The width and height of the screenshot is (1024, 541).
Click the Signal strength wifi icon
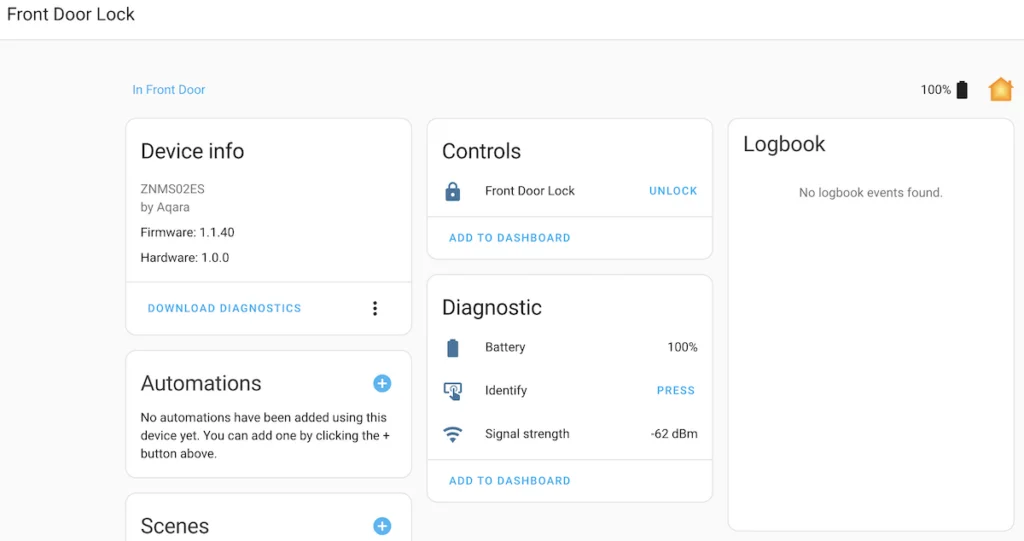453,434
